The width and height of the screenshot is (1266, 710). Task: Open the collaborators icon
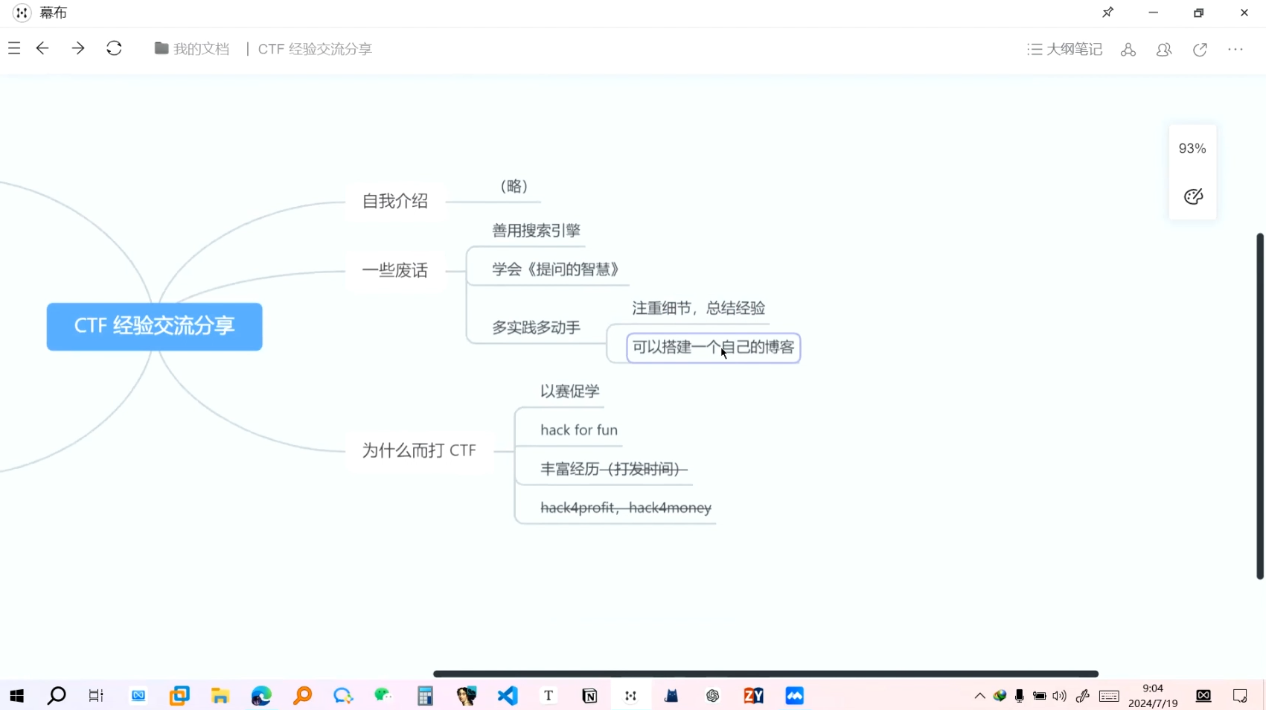(x=1164, y=49)
